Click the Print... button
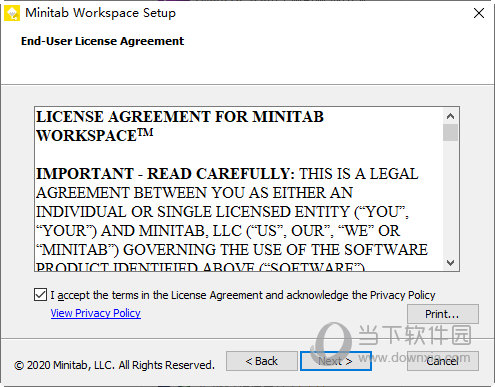Screen dimensions: 495x387 click(x=443, y=314)
